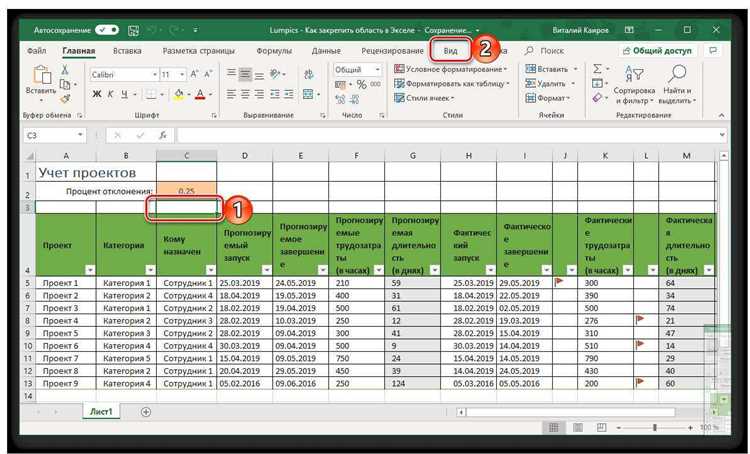Increase font size with larger A icon
This screenshot has width=750, height=454.
pos(194,74)
